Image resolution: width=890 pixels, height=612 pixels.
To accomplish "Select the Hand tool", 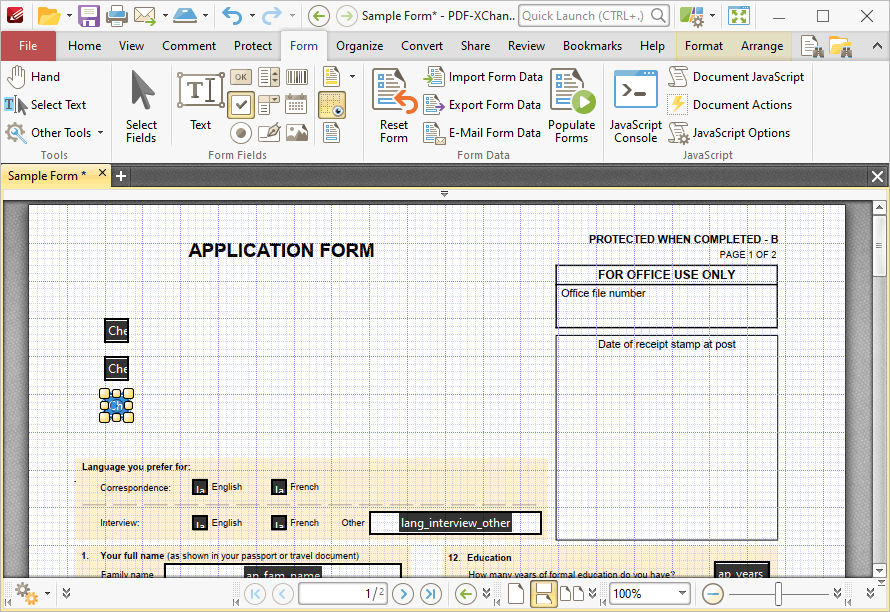I will coord(33,77).
